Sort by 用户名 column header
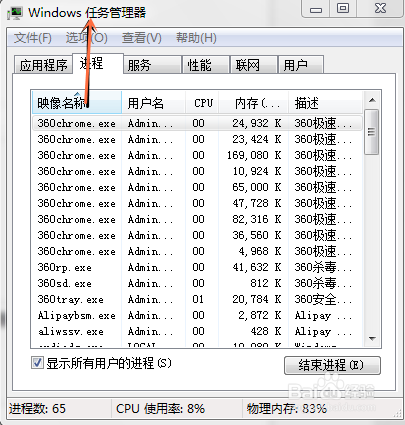Viewport: 405px width, 425px height. 153,103
